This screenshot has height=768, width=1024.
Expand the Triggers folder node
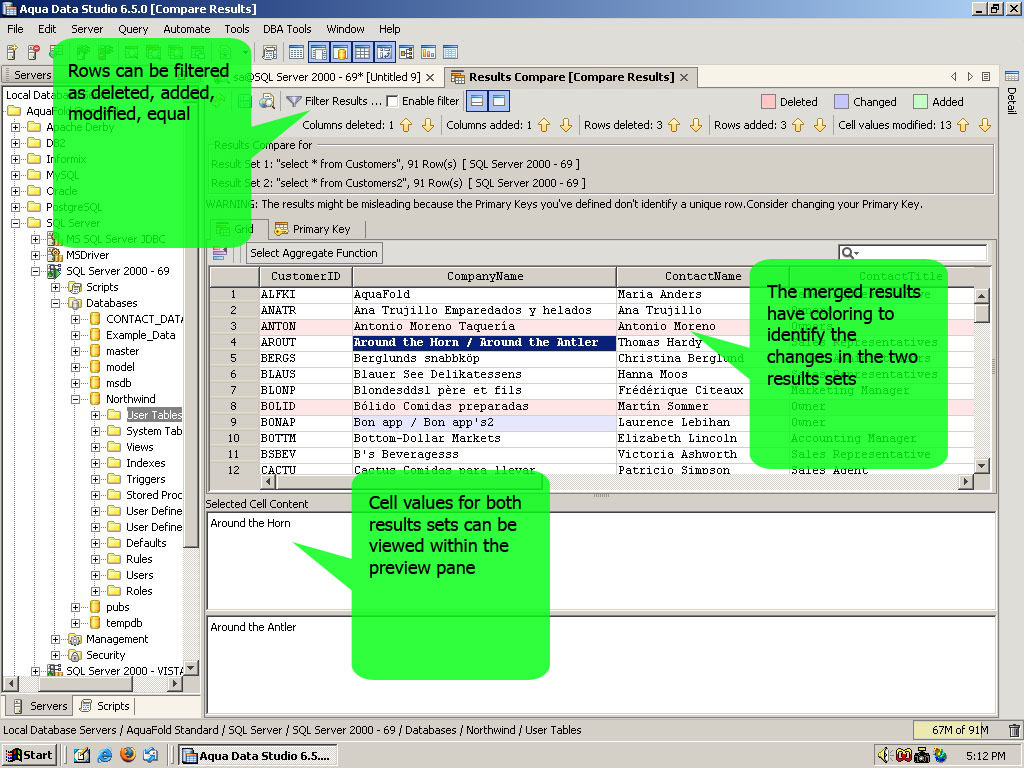pos(95,479)
